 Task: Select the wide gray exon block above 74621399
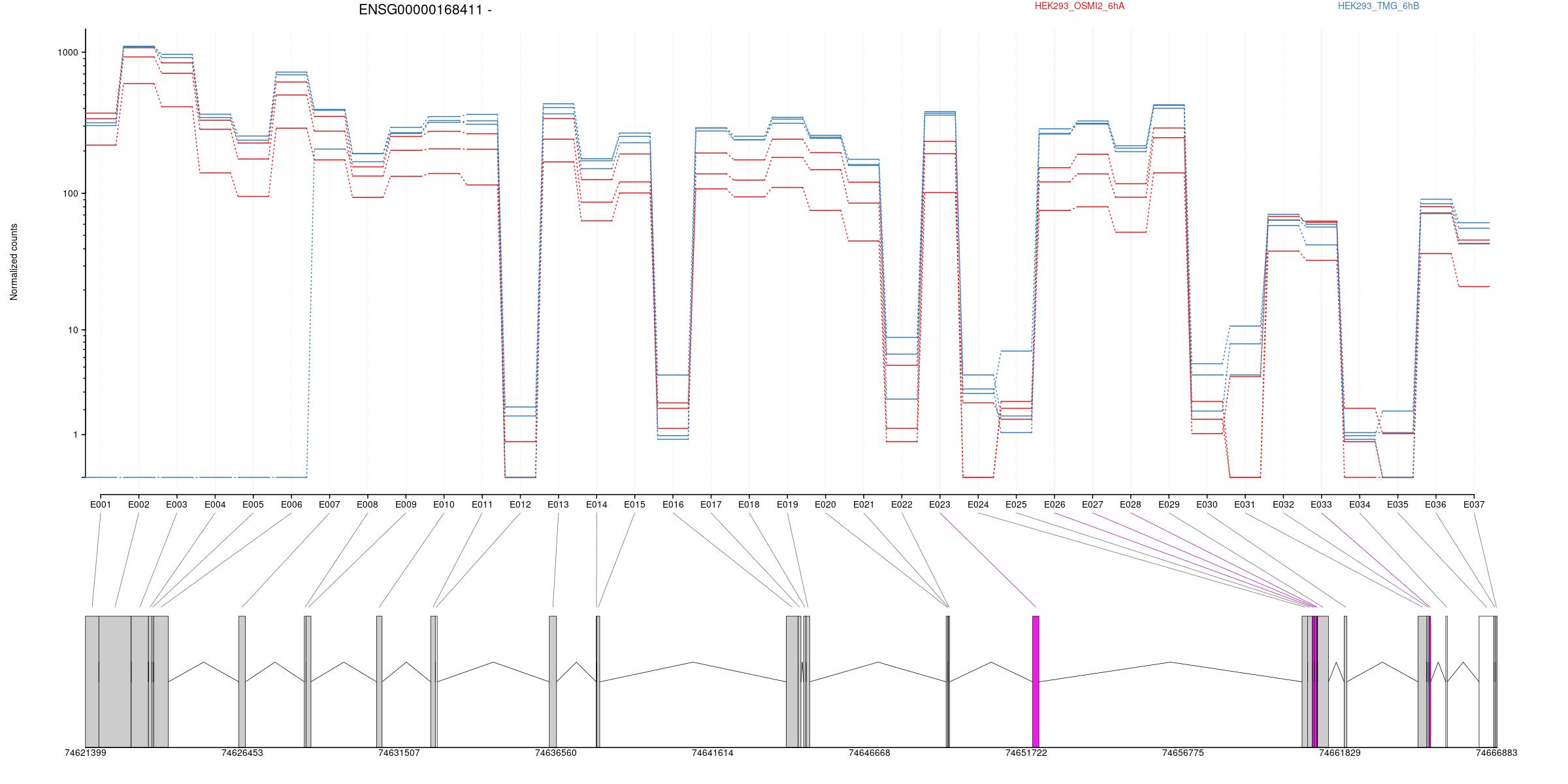coord(127,681)
